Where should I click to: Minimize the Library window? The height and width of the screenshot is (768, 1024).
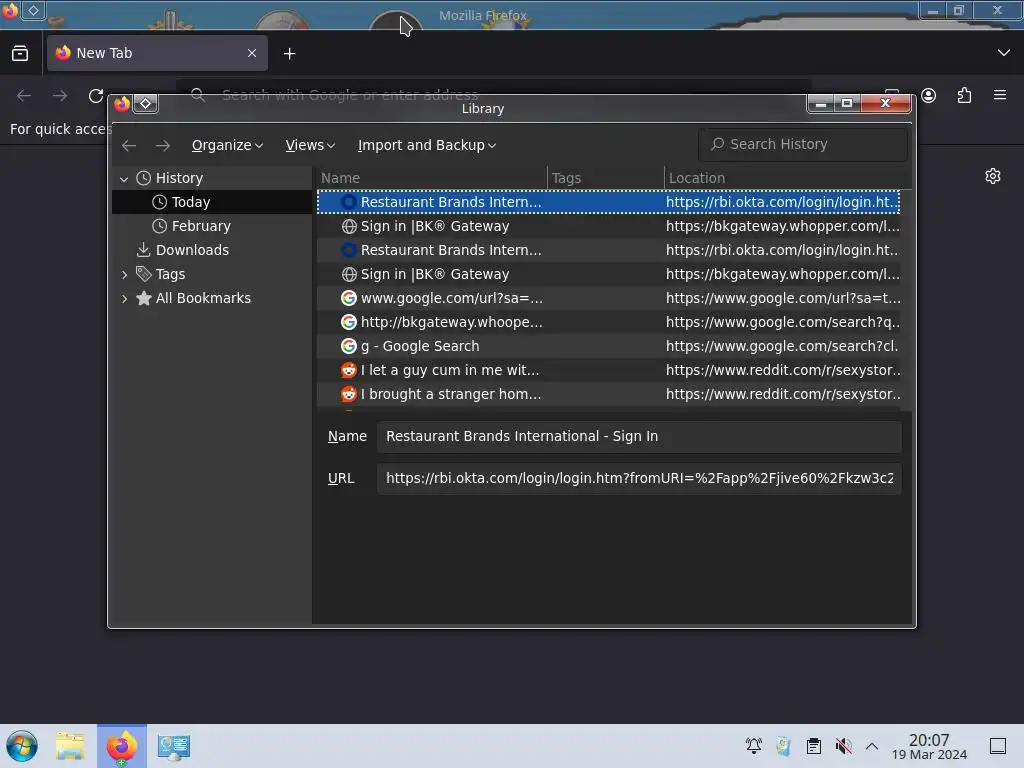pos(821,103)
